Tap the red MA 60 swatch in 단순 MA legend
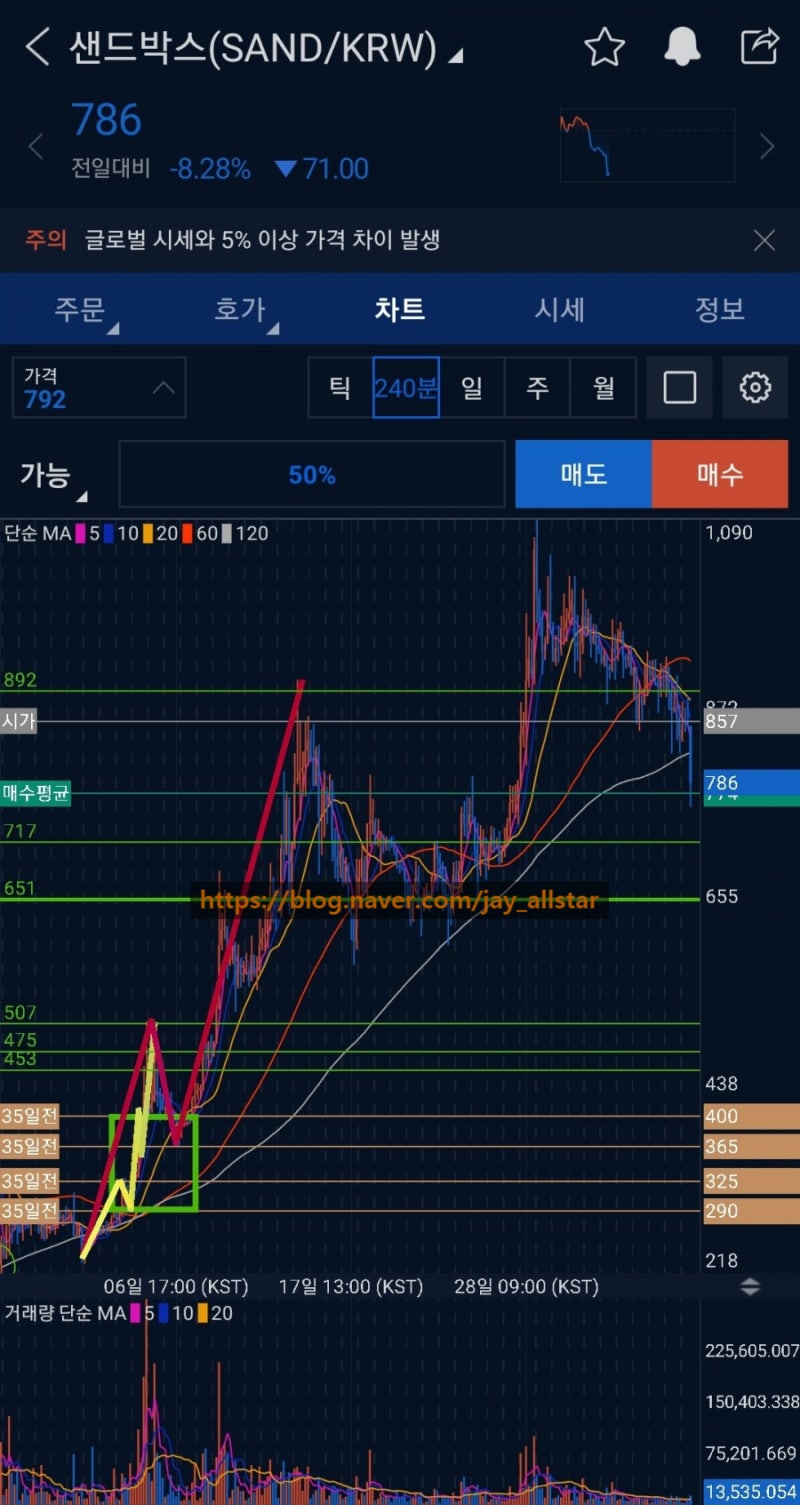This screenshot has width=800, height=1505. [x=187, y=534]
